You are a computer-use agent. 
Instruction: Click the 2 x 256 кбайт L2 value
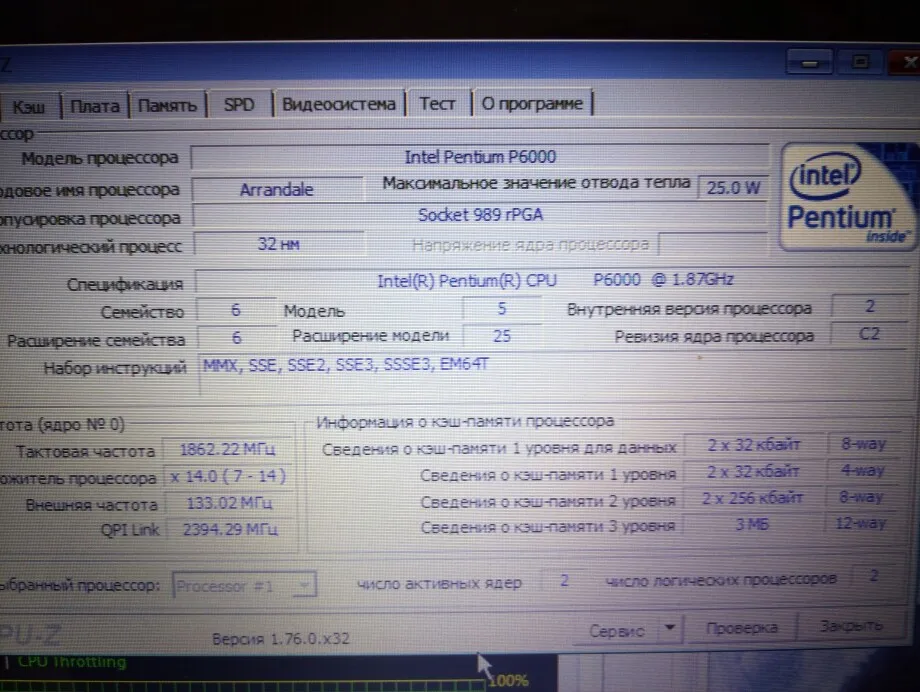[752, 498]
